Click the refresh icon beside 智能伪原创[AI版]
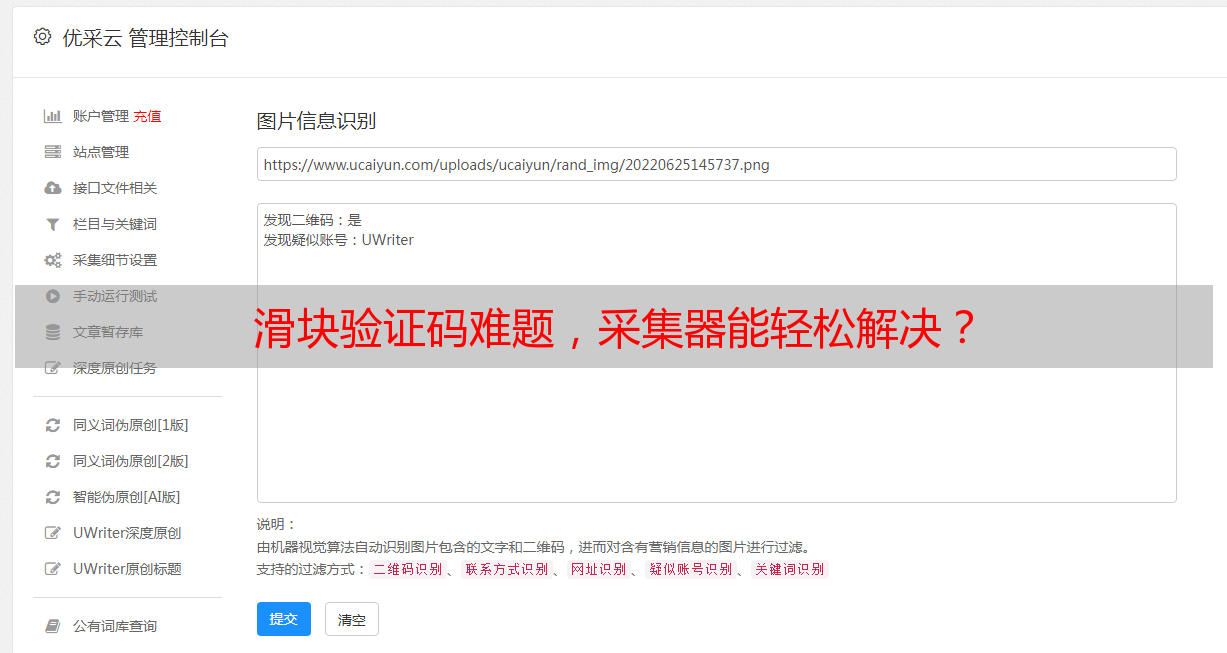 53,497
